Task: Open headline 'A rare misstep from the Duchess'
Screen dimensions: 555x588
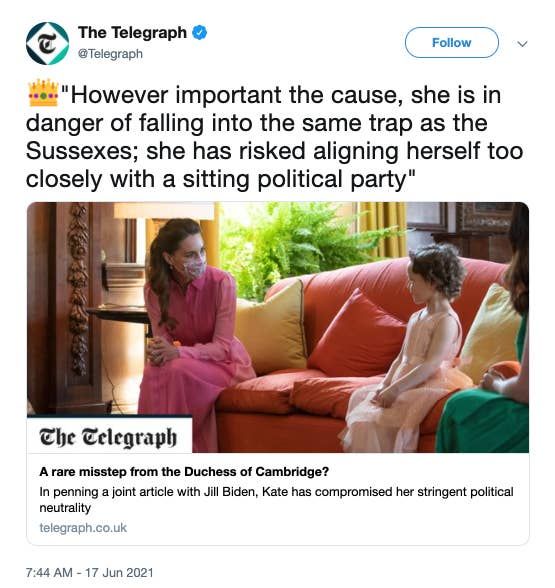Action: (x=184, y=471)
